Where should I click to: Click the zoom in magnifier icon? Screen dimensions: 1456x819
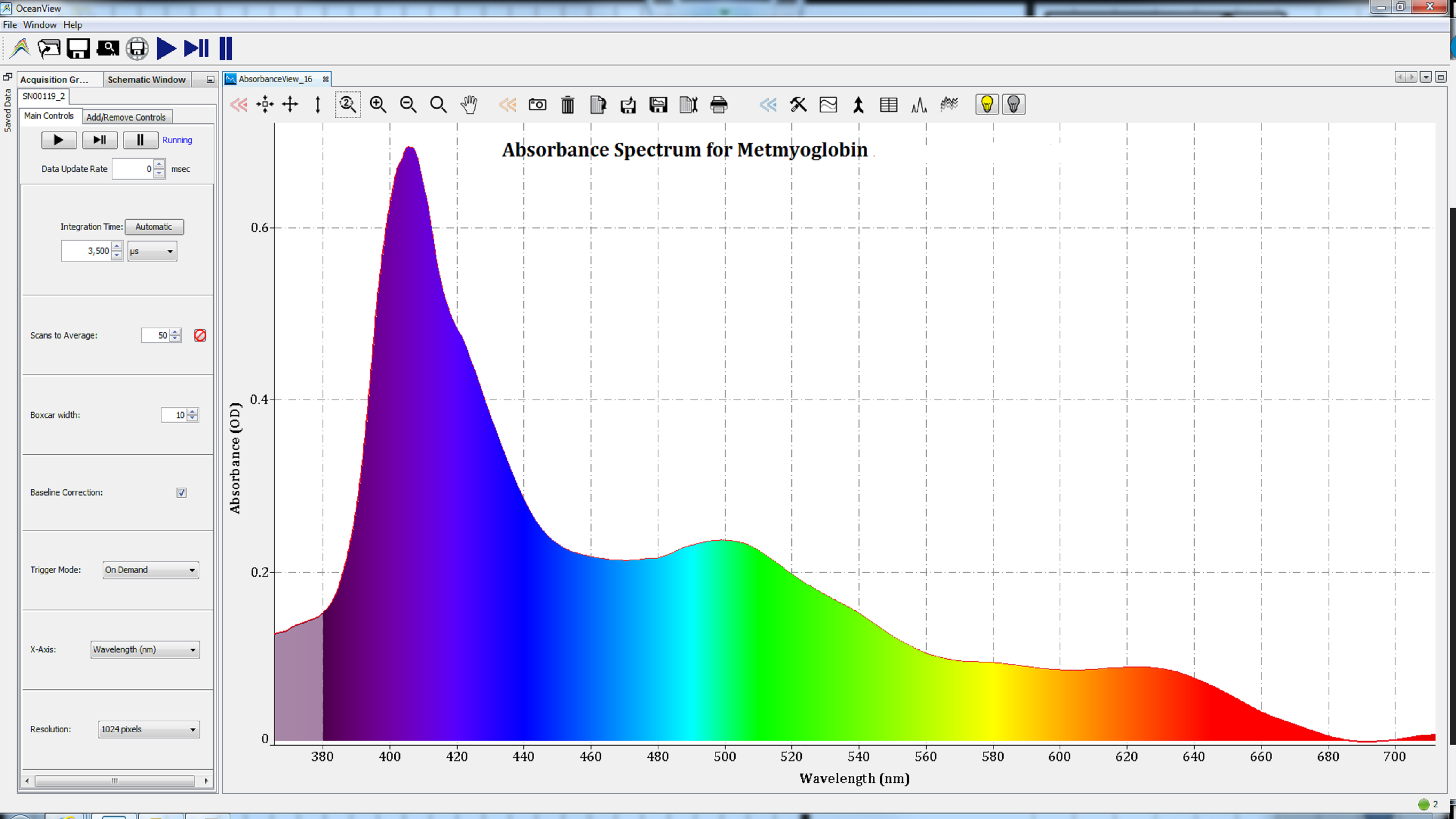coord(378,105)
